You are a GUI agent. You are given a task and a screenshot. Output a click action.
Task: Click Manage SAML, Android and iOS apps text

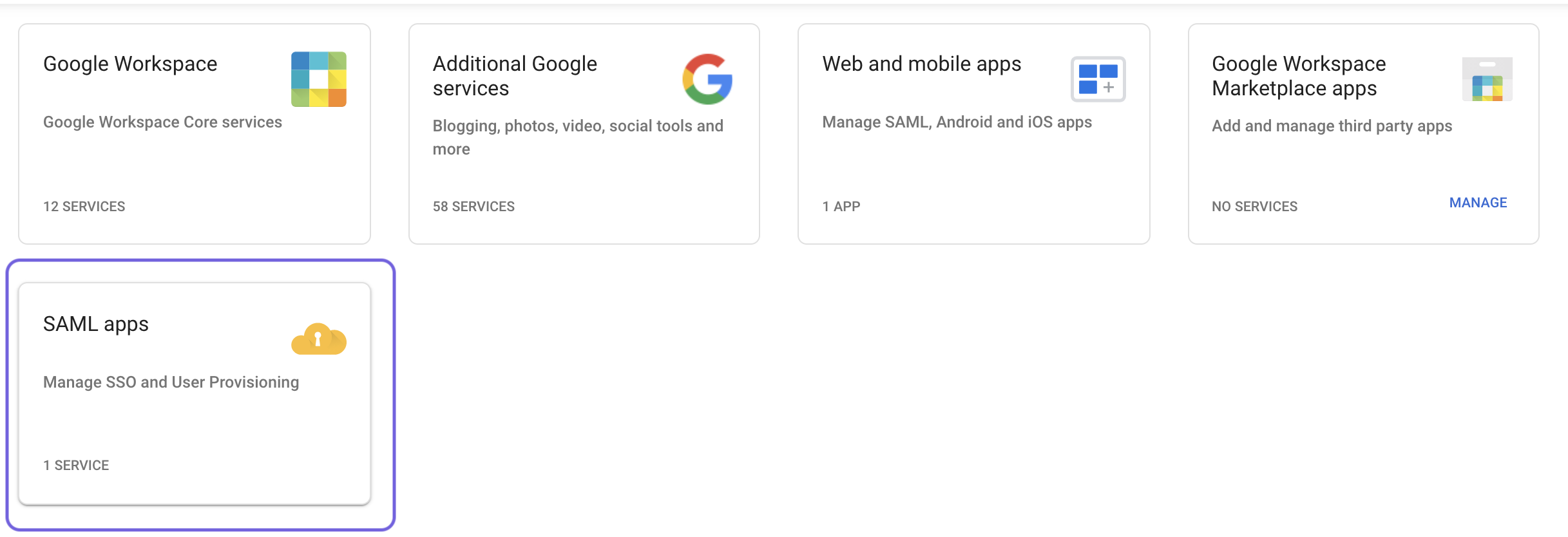957,122
